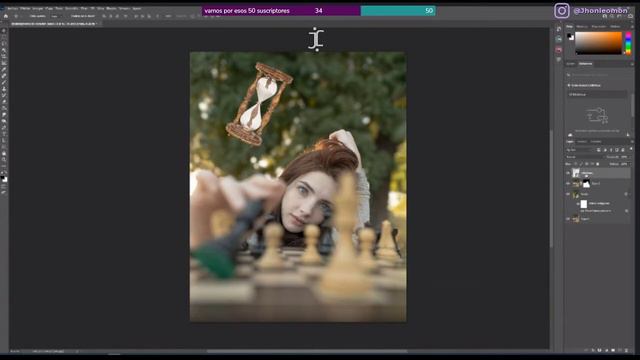Click the Home icon in options bar
The image size is (640, 360).
pyautogui.click(x=6, y=16)
